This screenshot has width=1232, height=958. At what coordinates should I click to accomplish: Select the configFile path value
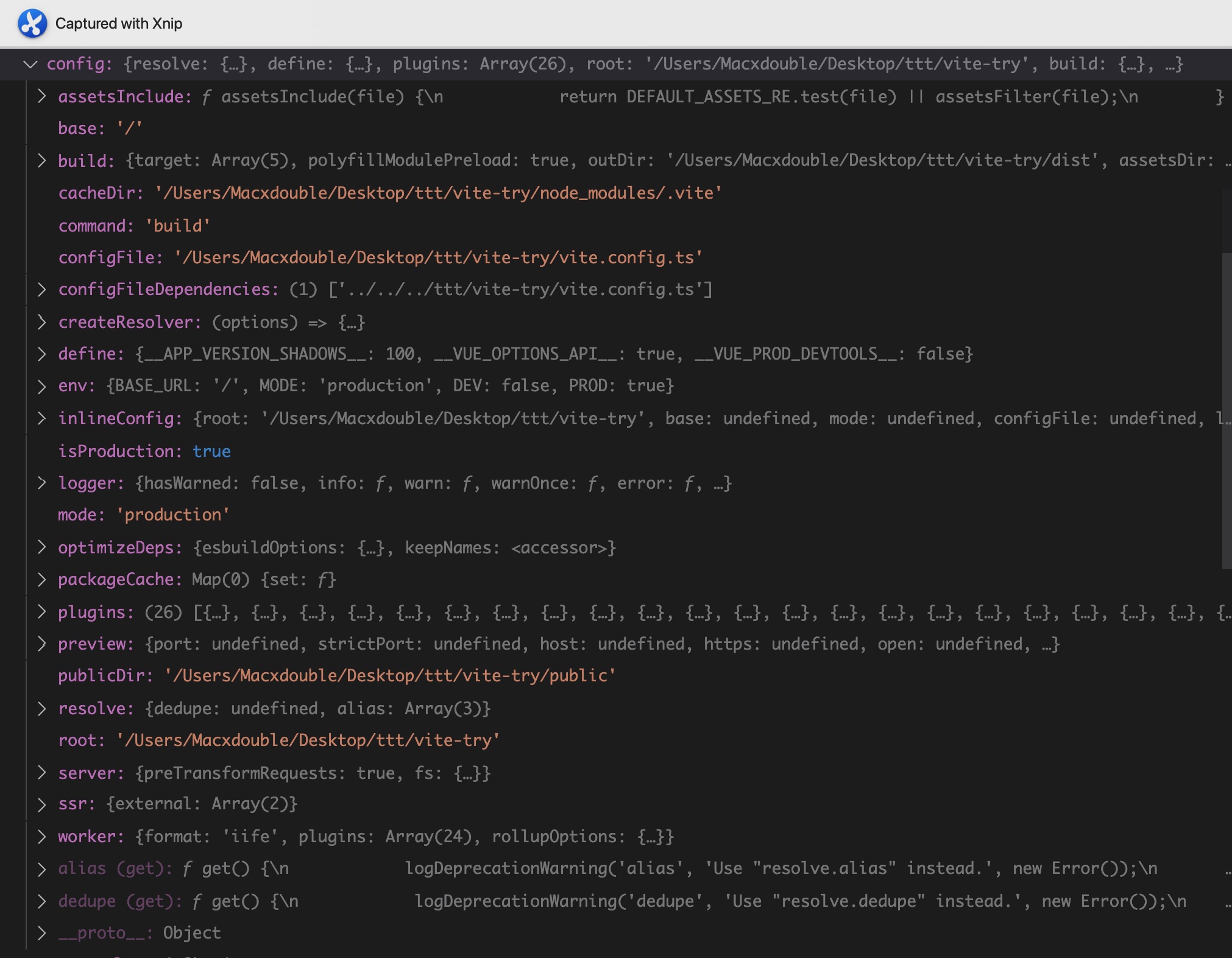coord(439,258)
